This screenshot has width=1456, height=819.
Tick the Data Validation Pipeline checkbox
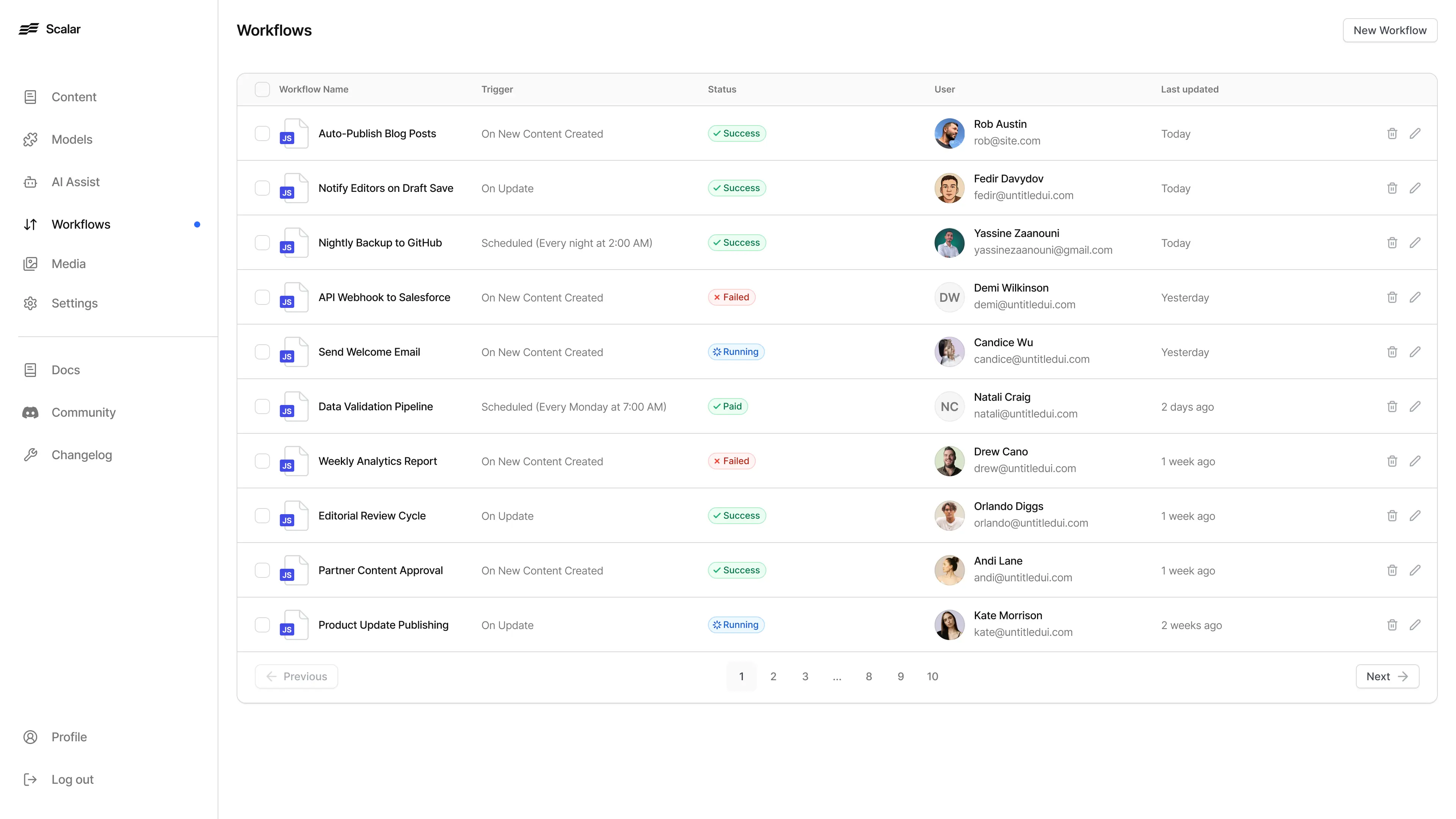pyautogui.click(x=262, y=406)
